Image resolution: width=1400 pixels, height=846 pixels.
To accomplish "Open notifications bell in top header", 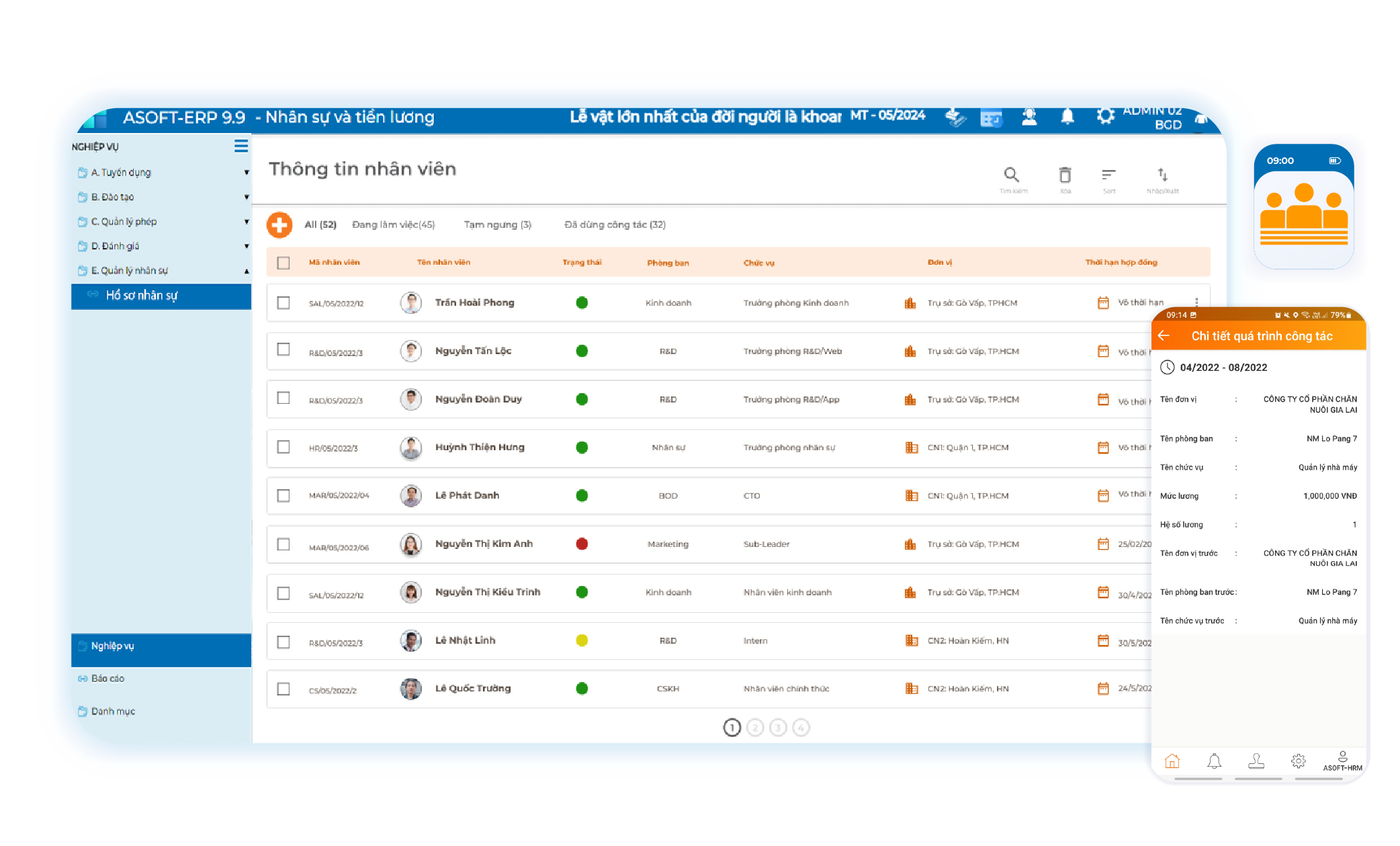I will tap(1067, 117).
